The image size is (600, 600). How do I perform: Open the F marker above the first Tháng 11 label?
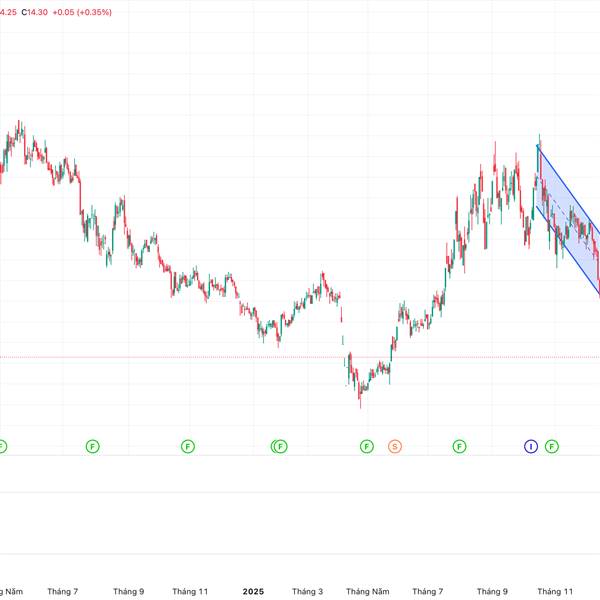[x=188, y=446]
